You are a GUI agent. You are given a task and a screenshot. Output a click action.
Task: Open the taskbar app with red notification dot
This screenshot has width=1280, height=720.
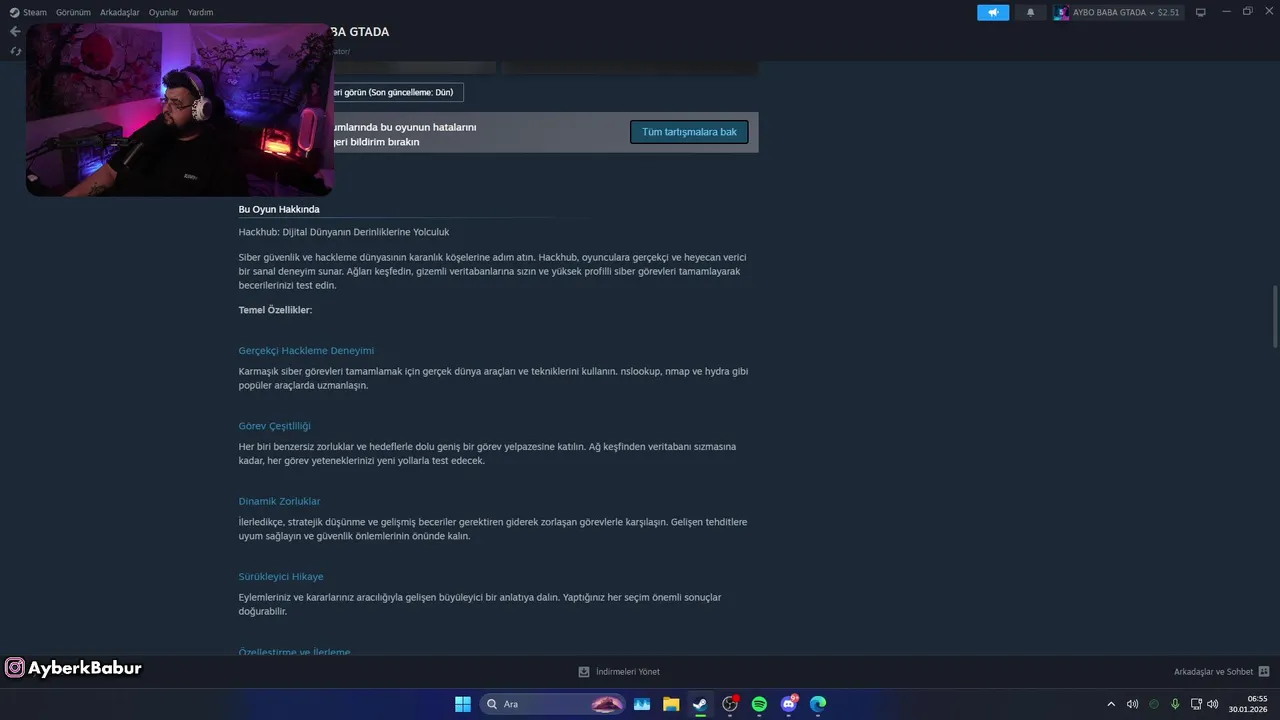tap(730, 704)
